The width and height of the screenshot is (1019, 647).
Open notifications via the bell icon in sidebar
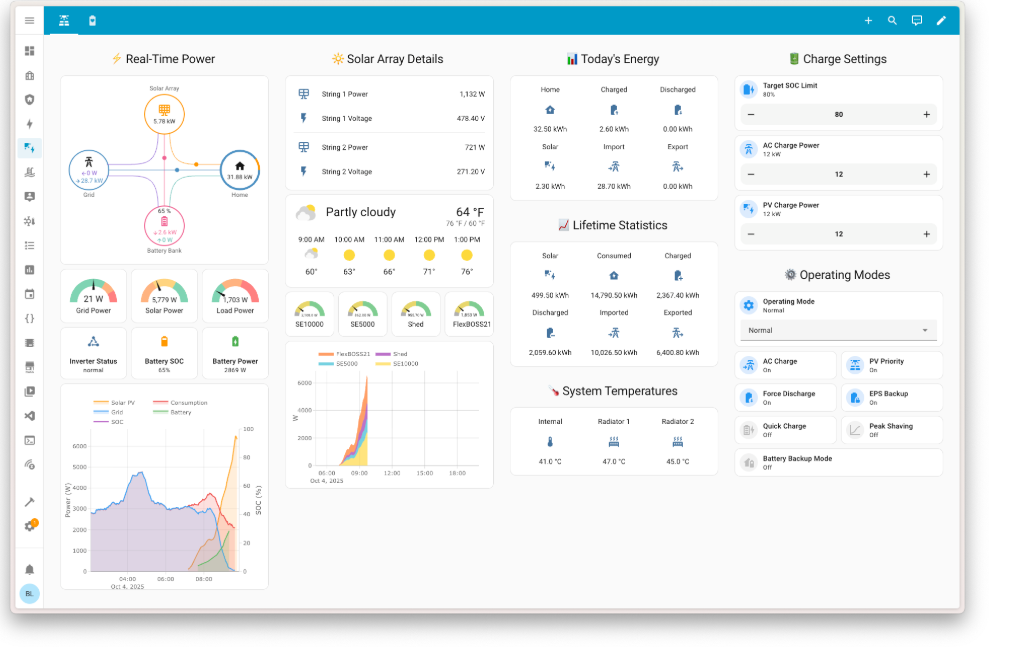[x=29, y=569]
